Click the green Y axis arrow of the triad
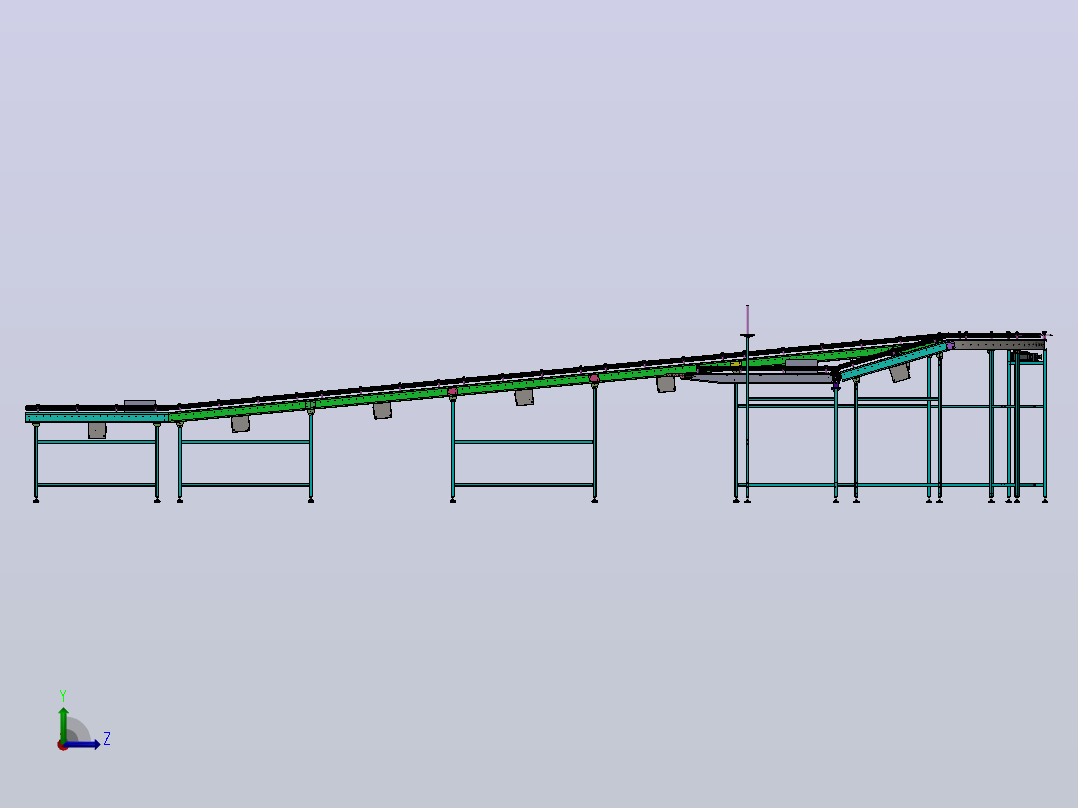 pyautogui.click(x=63, y=724)
